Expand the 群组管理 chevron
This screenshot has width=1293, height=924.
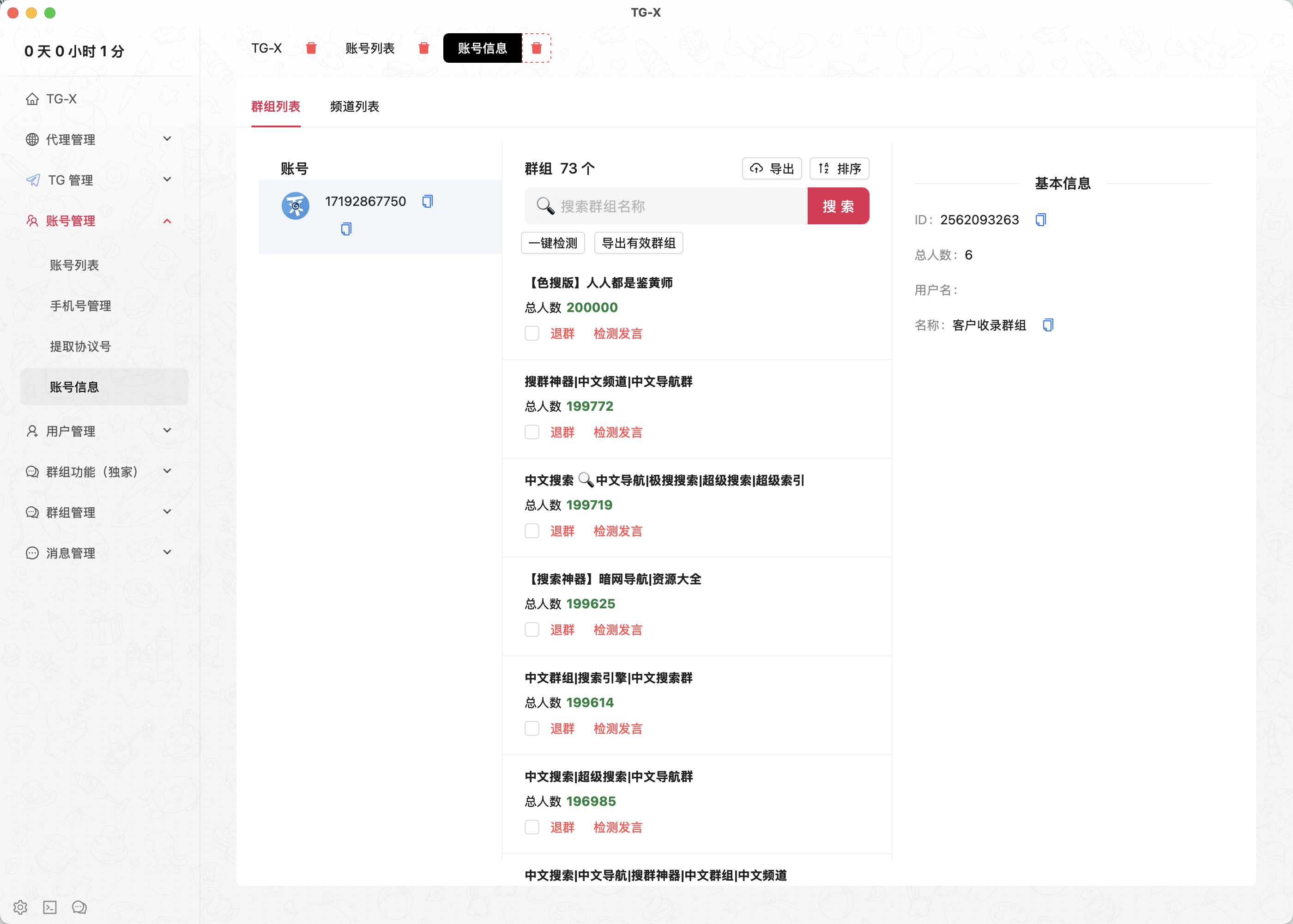[x=167, y=511]
